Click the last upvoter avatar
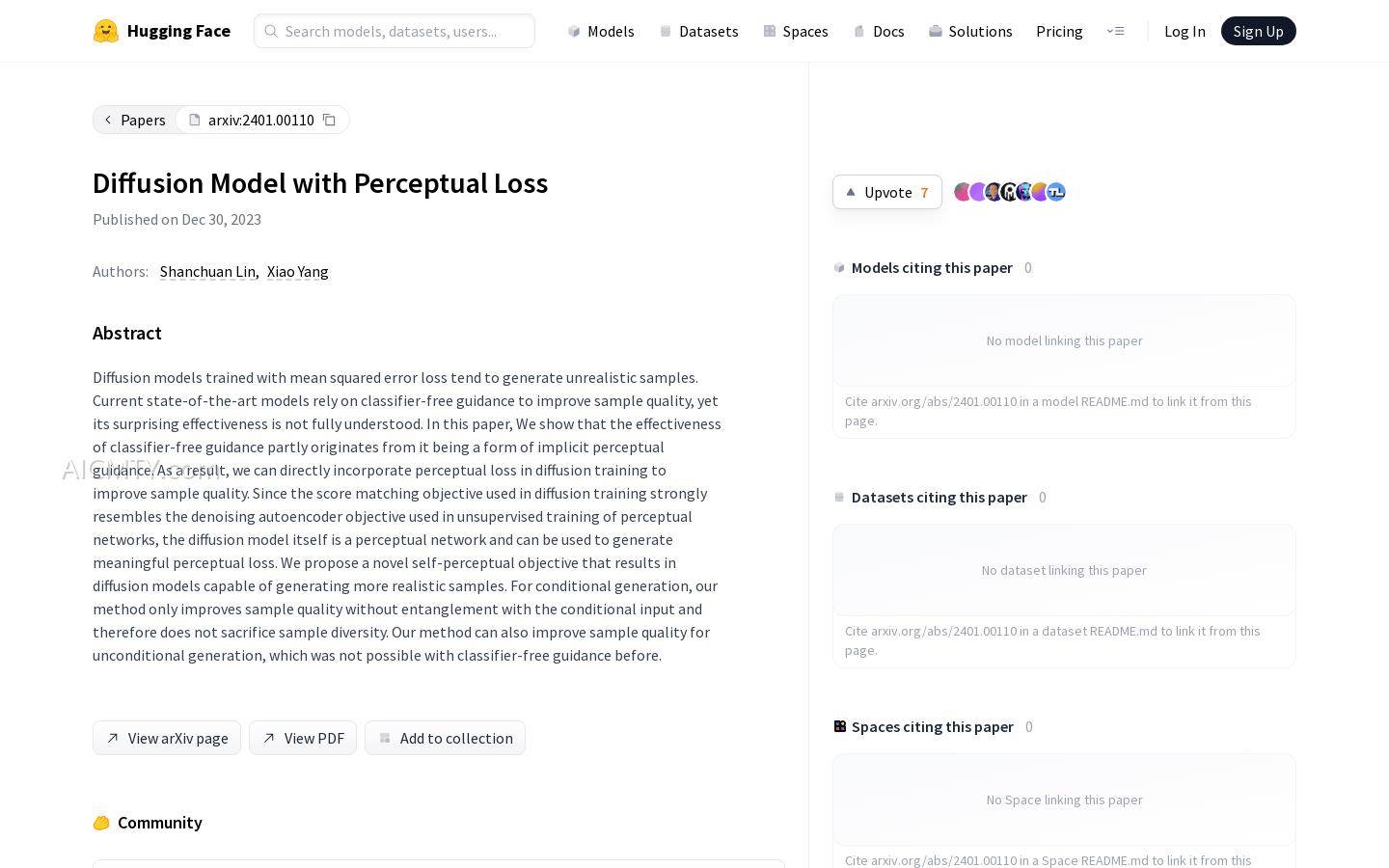Screen dimensions: 1389x868 [1056, 192]
